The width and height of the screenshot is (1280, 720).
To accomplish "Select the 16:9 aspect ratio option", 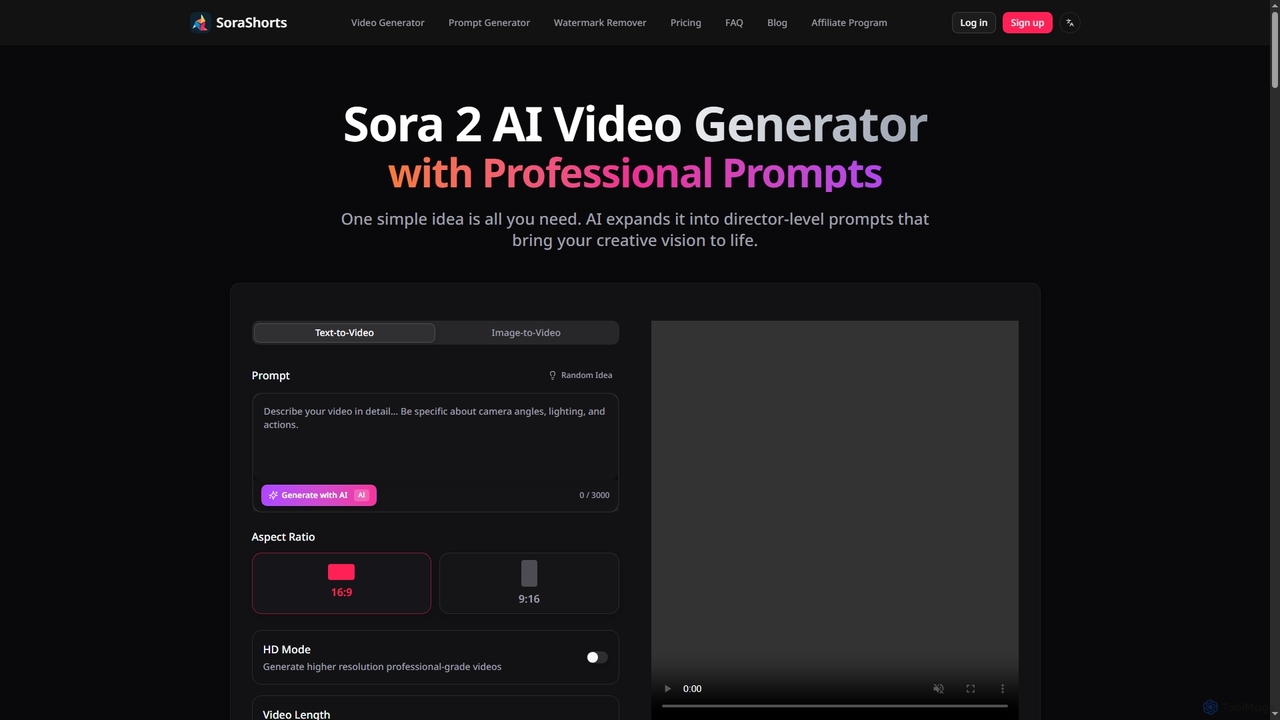I will (341, 583).
